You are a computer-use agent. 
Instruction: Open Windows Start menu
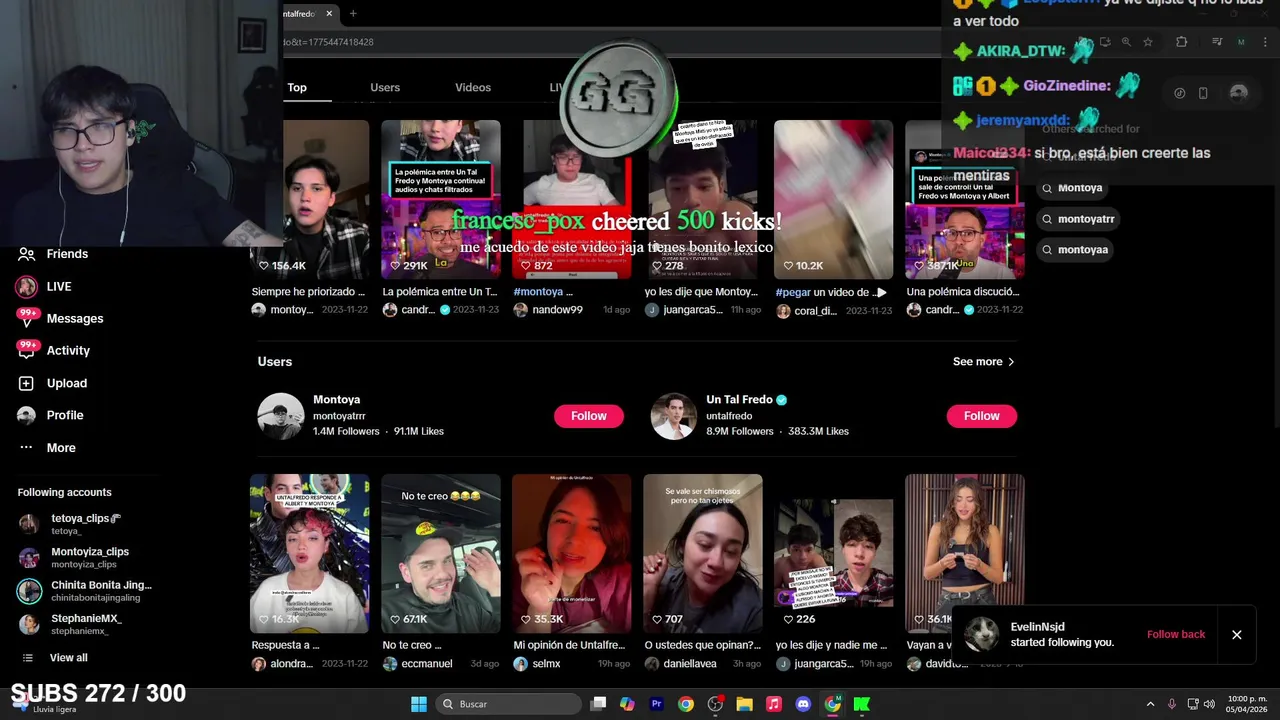pyautogui.click(x=419, y=704)
